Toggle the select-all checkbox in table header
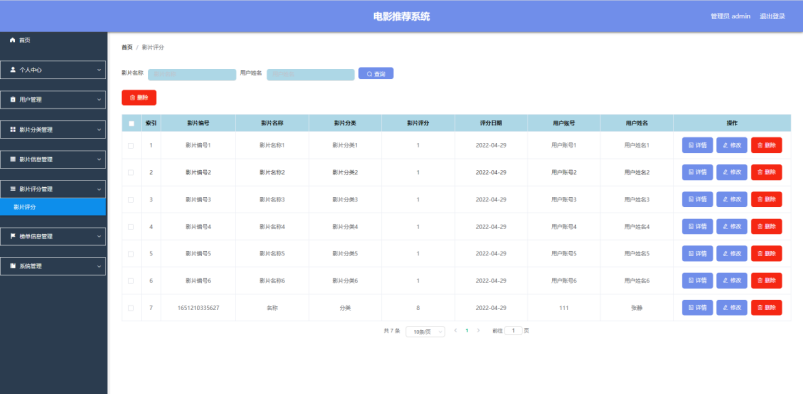 click(x=131, y=123)
